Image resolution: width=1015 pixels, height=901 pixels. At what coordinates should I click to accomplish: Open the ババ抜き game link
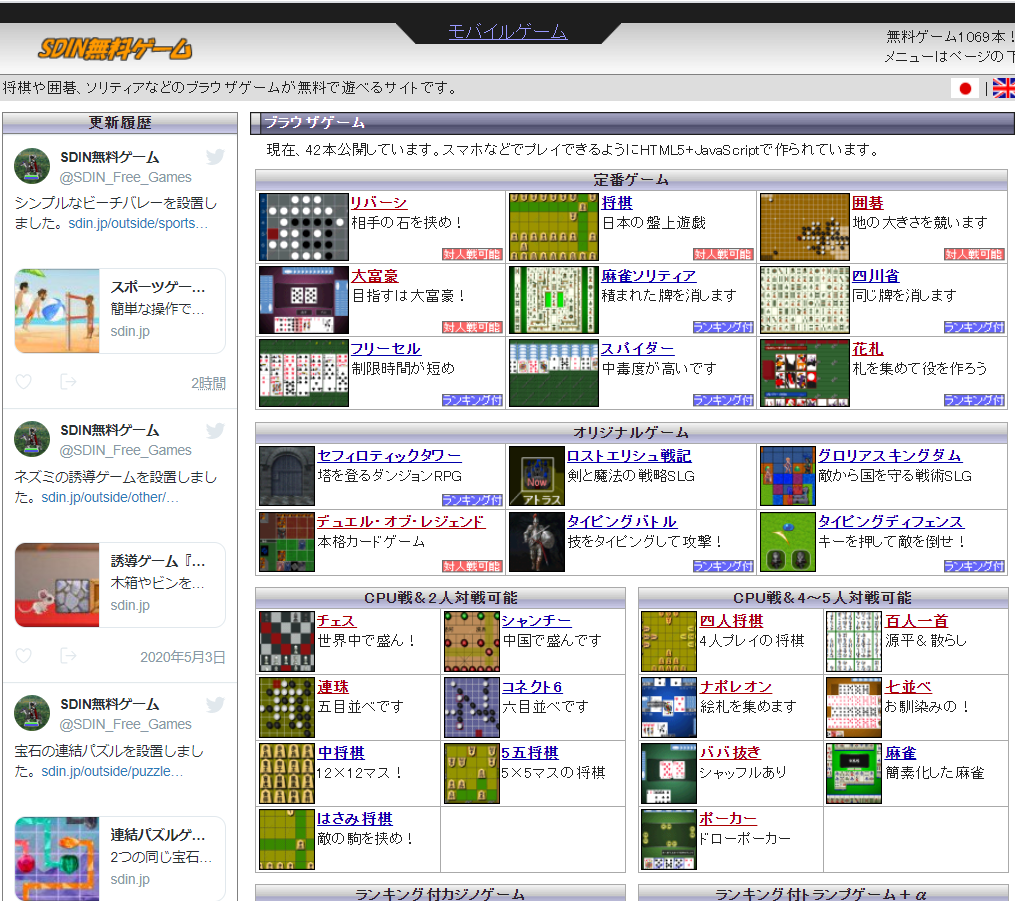[730, 753]
